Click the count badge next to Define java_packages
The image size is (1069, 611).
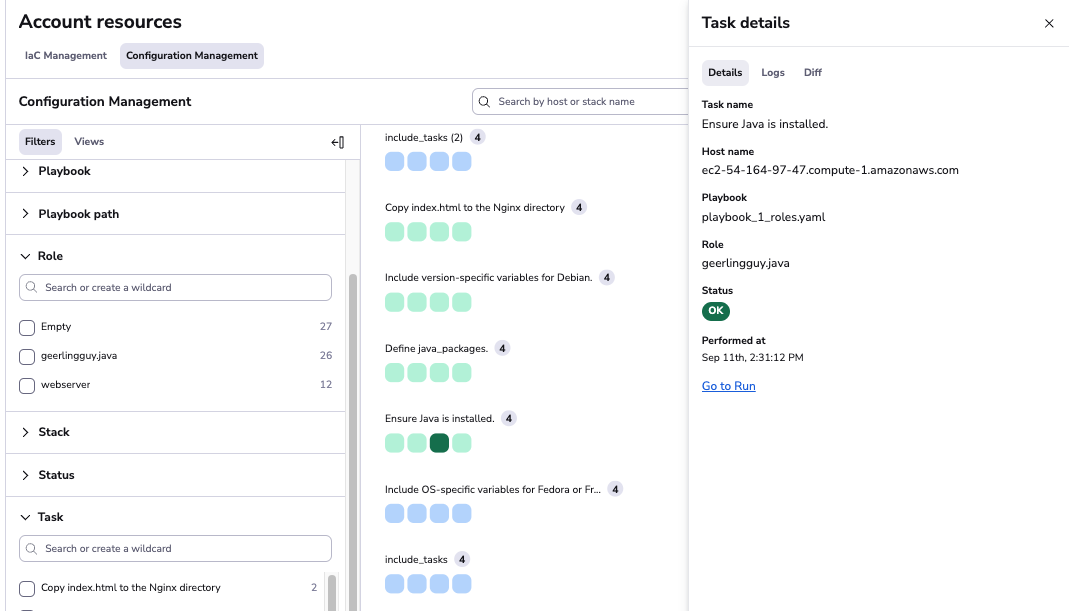(x=502, y=348)
